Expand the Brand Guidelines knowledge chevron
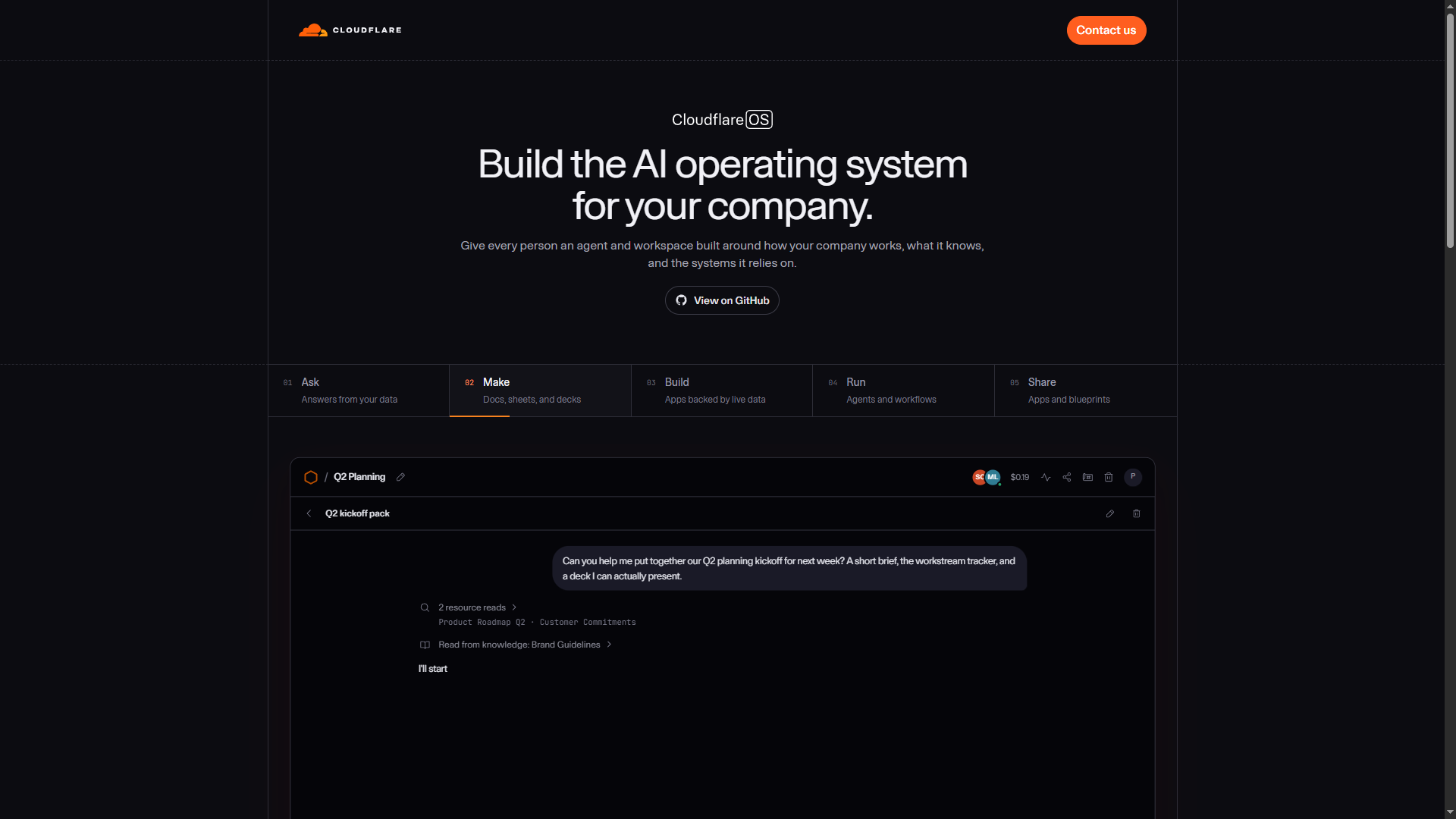Viewport: 1456px width, 819px height. 609,645
